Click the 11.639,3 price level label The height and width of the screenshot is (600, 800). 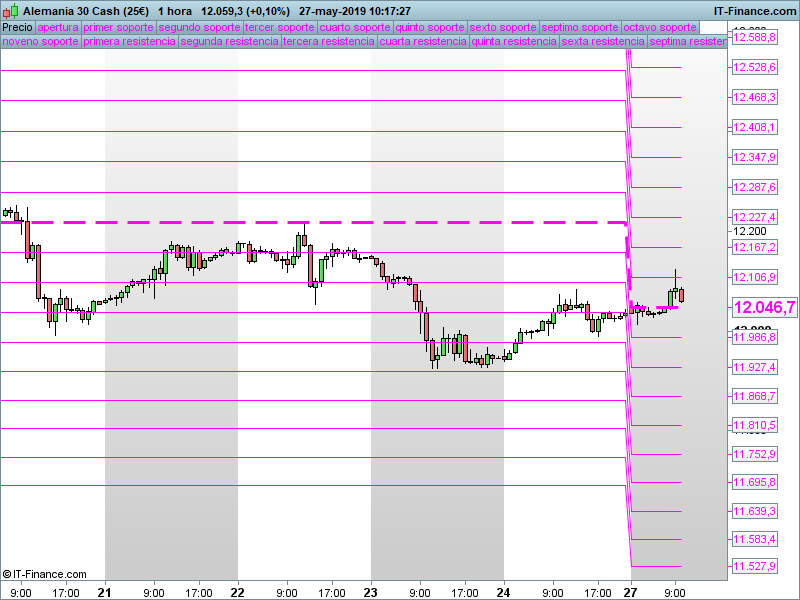coord(755,511)
